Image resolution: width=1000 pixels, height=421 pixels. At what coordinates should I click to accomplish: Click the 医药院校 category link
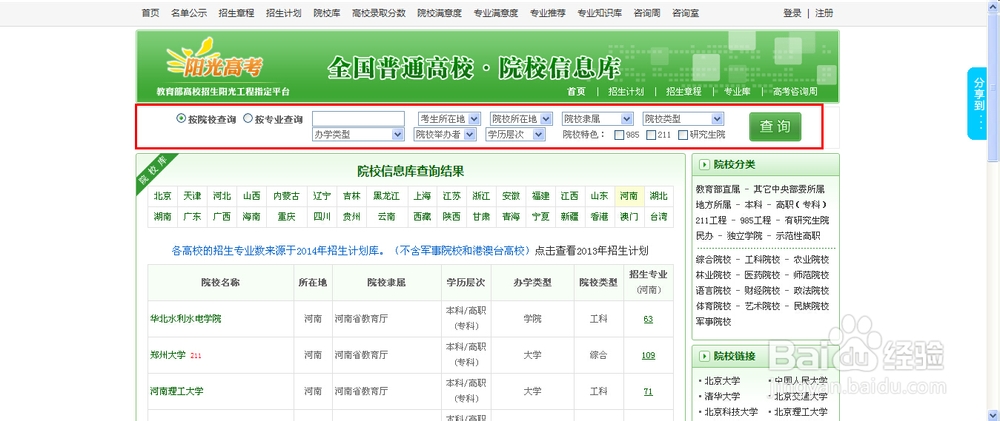tap(762, 275)
